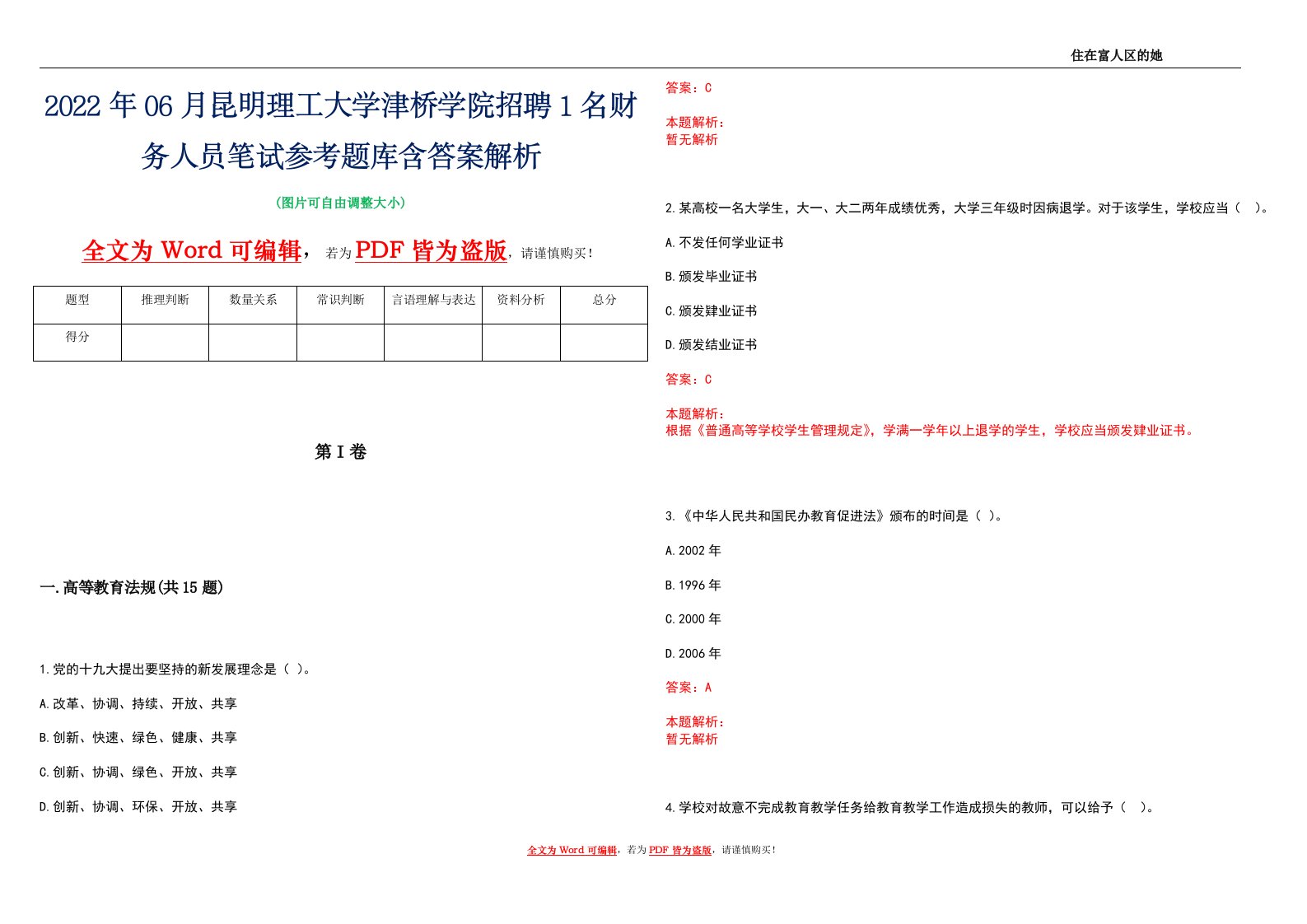Image resolution: width=1307 pixels, height=924 pixels.
Task: Click the header text 住在富人区的她
Action: [1116, 55]
